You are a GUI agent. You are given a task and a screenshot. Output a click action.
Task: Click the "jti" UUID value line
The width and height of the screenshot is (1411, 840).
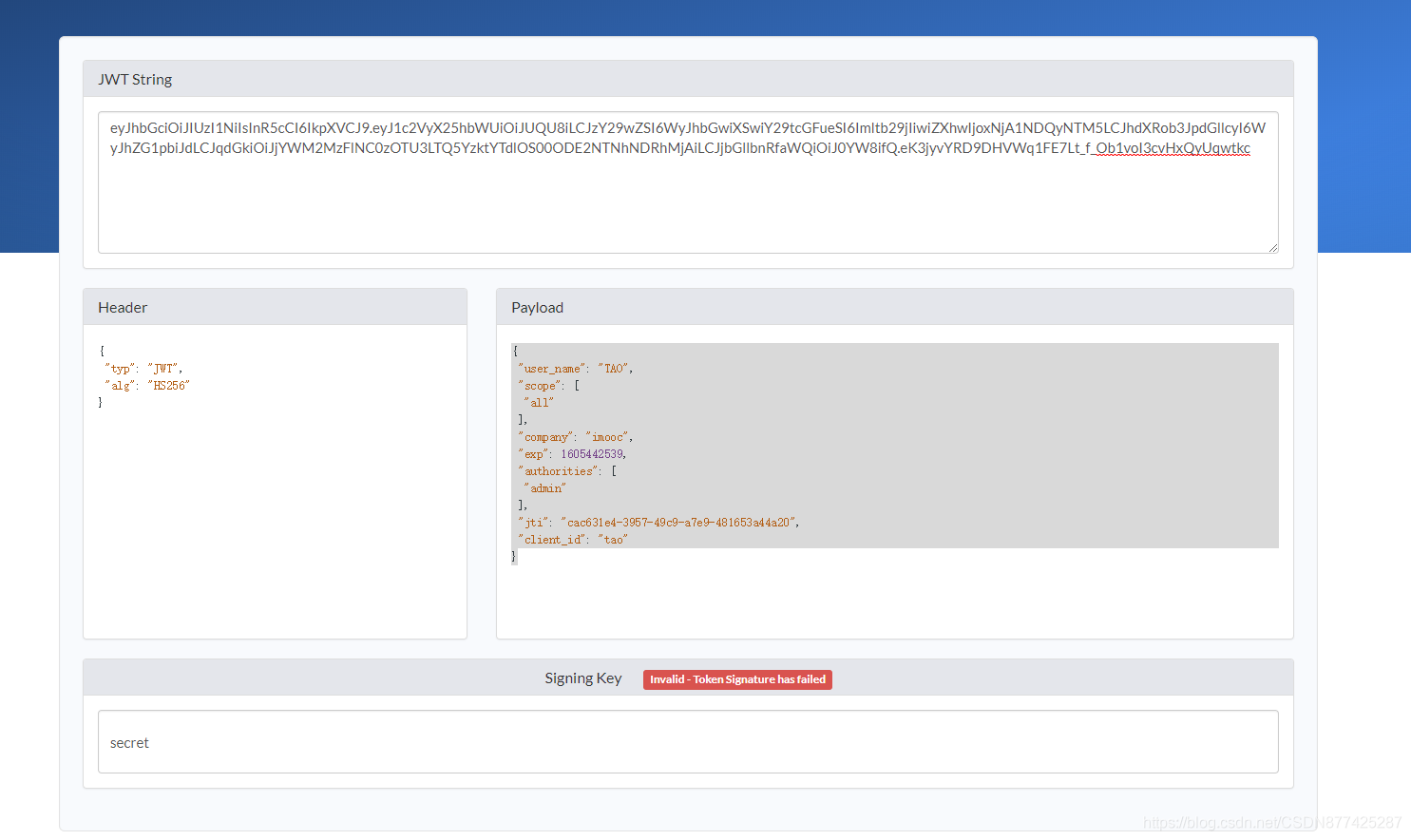658,523
